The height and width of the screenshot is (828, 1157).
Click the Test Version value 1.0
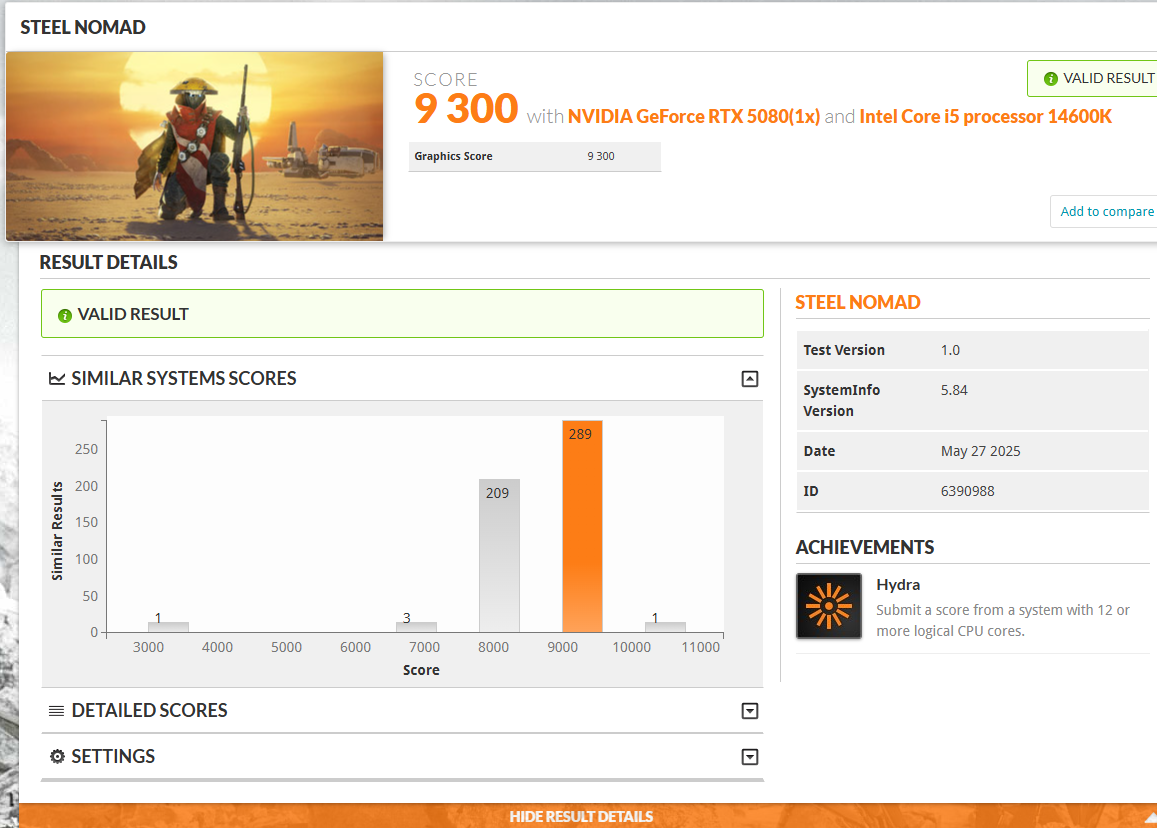click(950, 351)
